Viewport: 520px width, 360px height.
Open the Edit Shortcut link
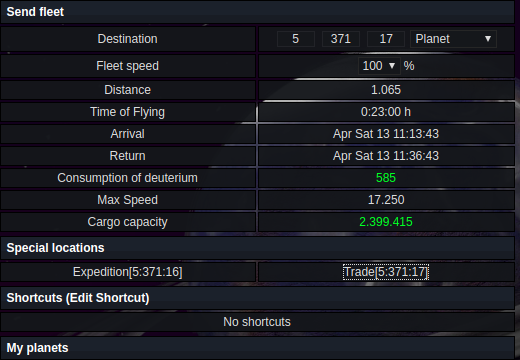point(108,298)
